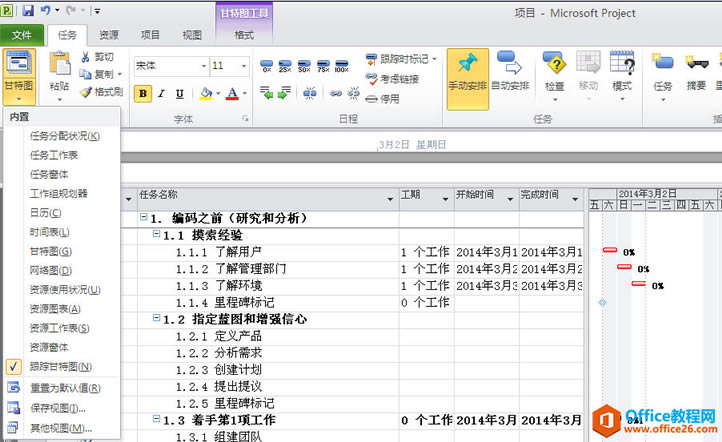Screen dimensions: 722x442
Task: Click the Indent task green right arrow
Action: [x=284, y=93]
